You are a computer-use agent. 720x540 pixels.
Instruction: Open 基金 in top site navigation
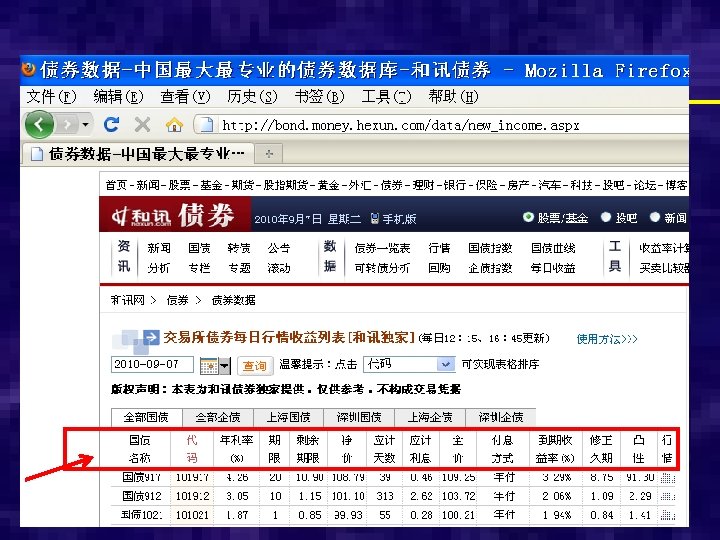[211, 185]
